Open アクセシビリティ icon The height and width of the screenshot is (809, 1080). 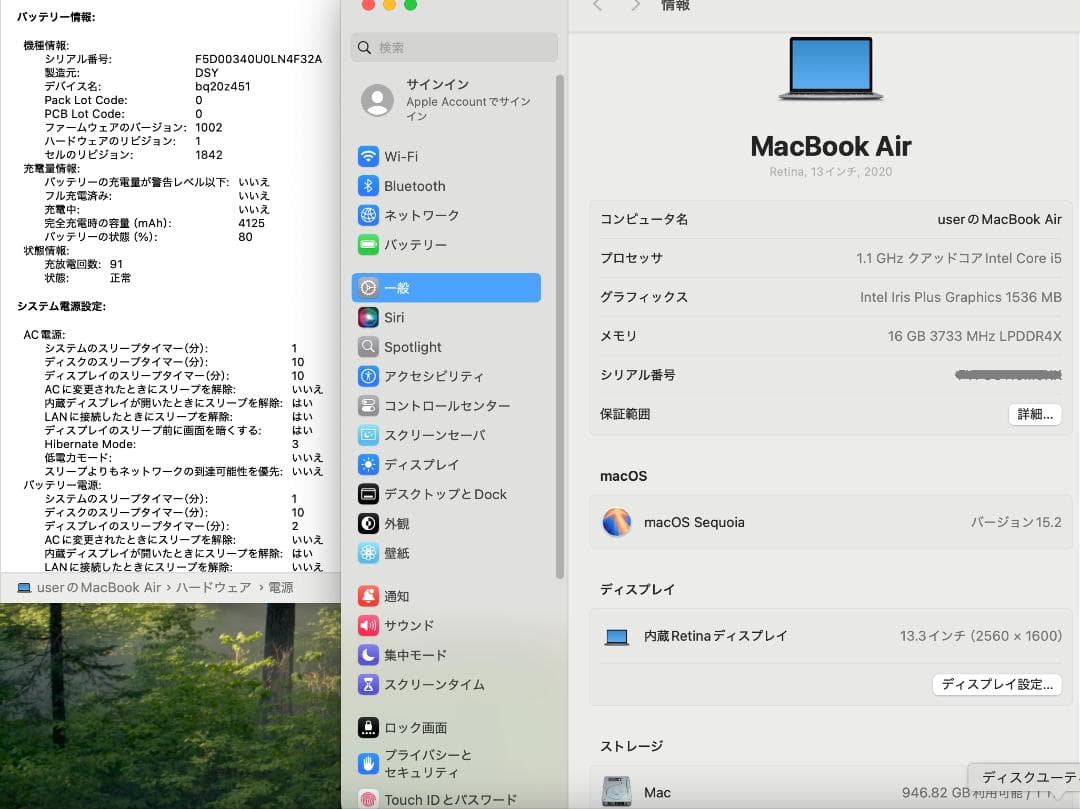tap(368, 376)
